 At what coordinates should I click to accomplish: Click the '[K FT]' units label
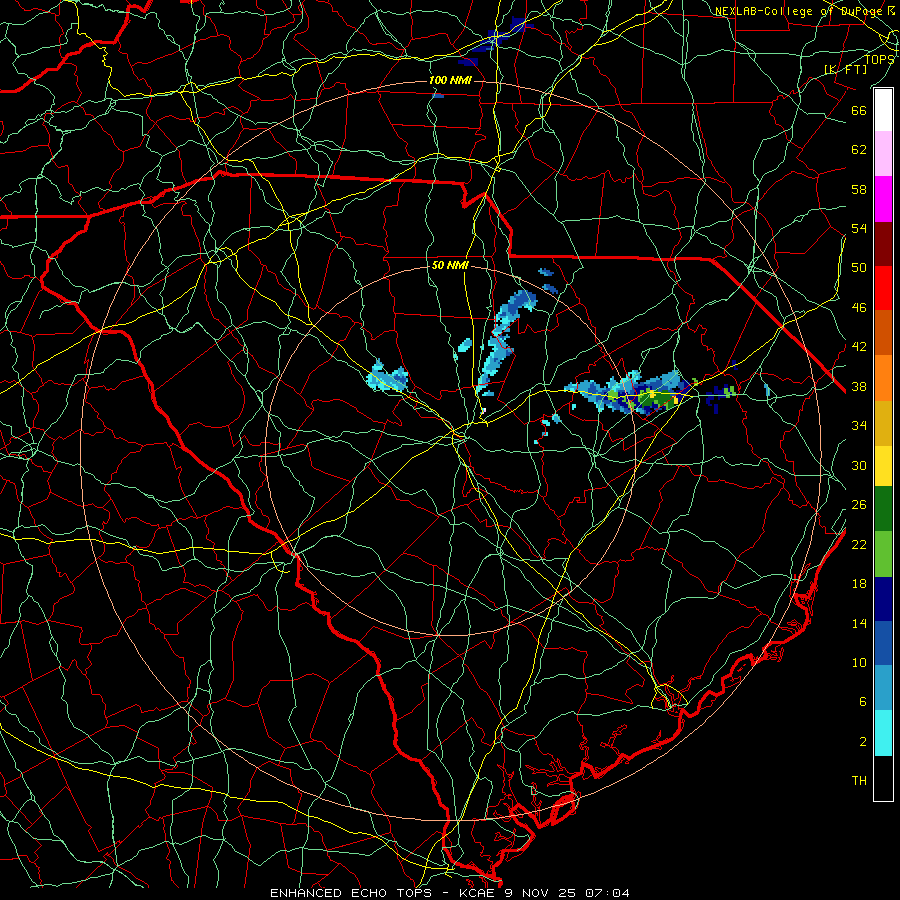tap(845, 69)
